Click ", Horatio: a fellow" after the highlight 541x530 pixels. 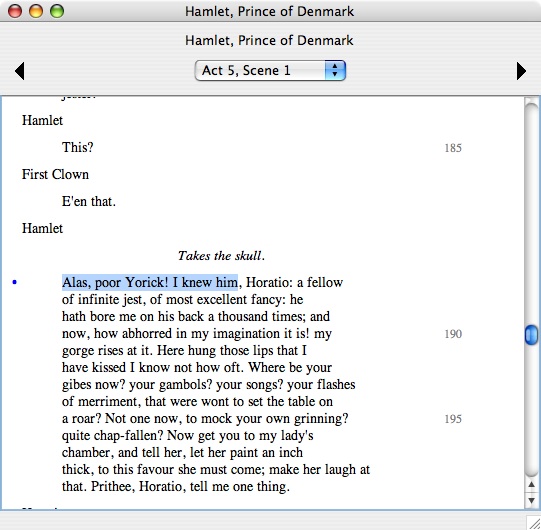(x=291, y=283)
